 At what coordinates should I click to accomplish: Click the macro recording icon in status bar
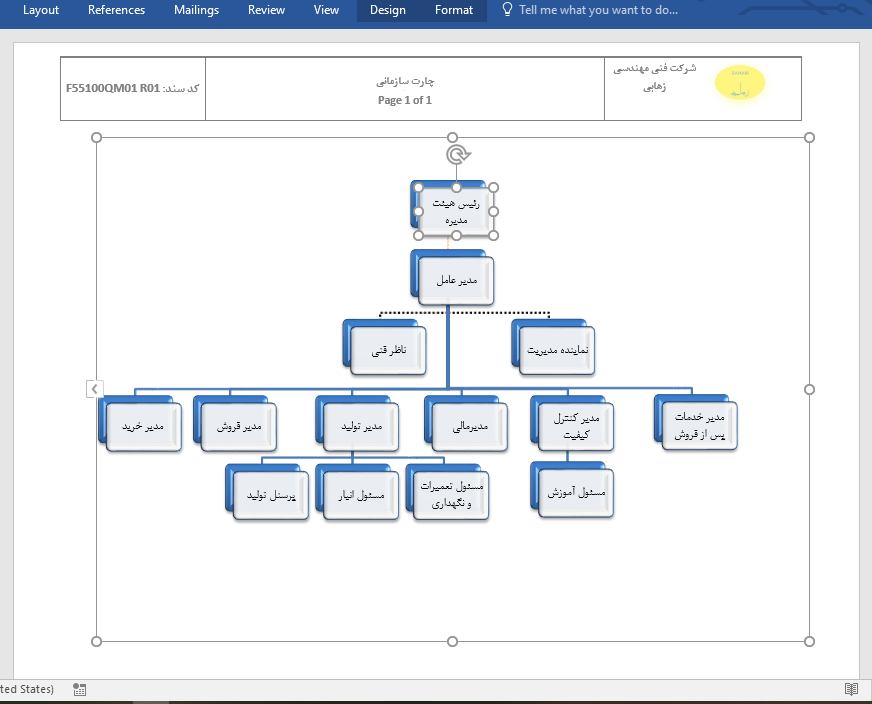tap(80, 689)
